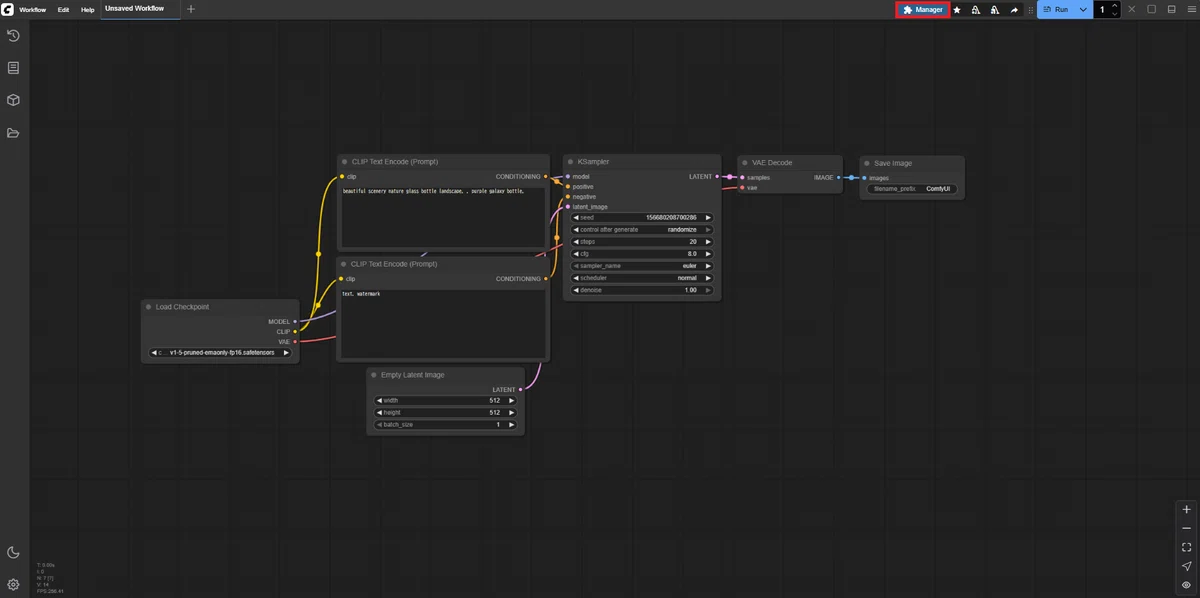Open control after generate randomize dropdown
Image resolution: width=1200 pixels, height=598 pixels.
tap(641, 229)
